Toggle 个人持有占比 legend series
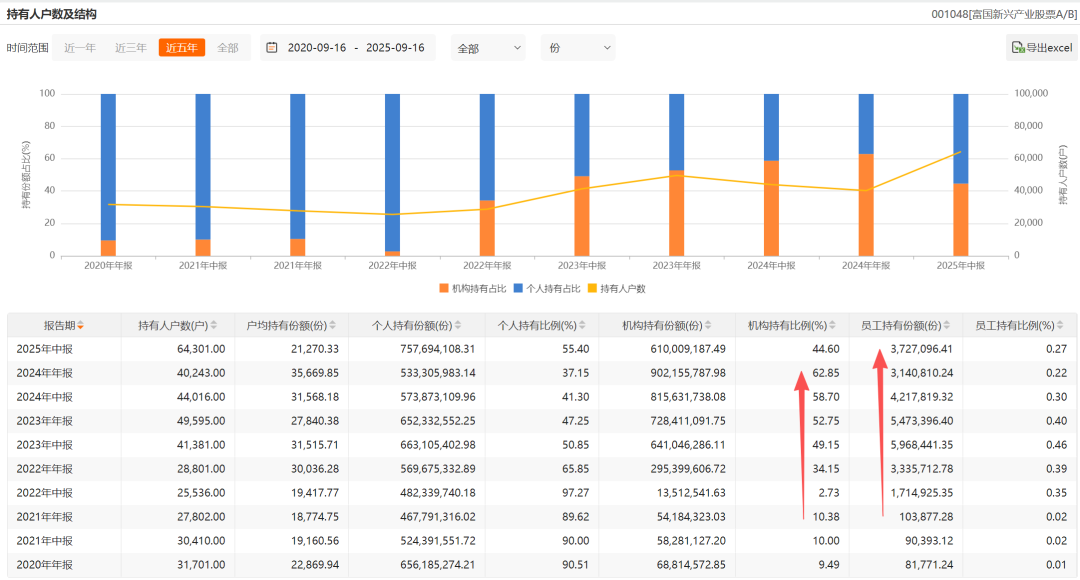1080x580 pixels. [547, 289]
